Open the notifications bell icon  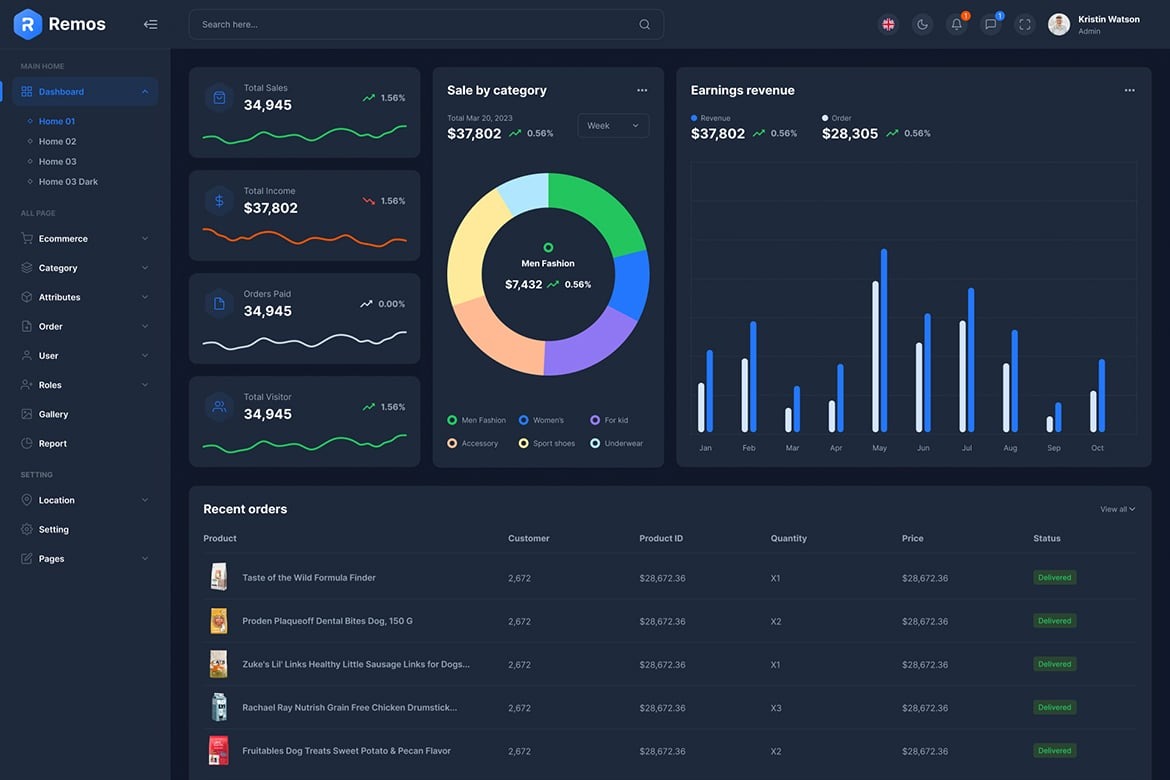tap(954, 22)
